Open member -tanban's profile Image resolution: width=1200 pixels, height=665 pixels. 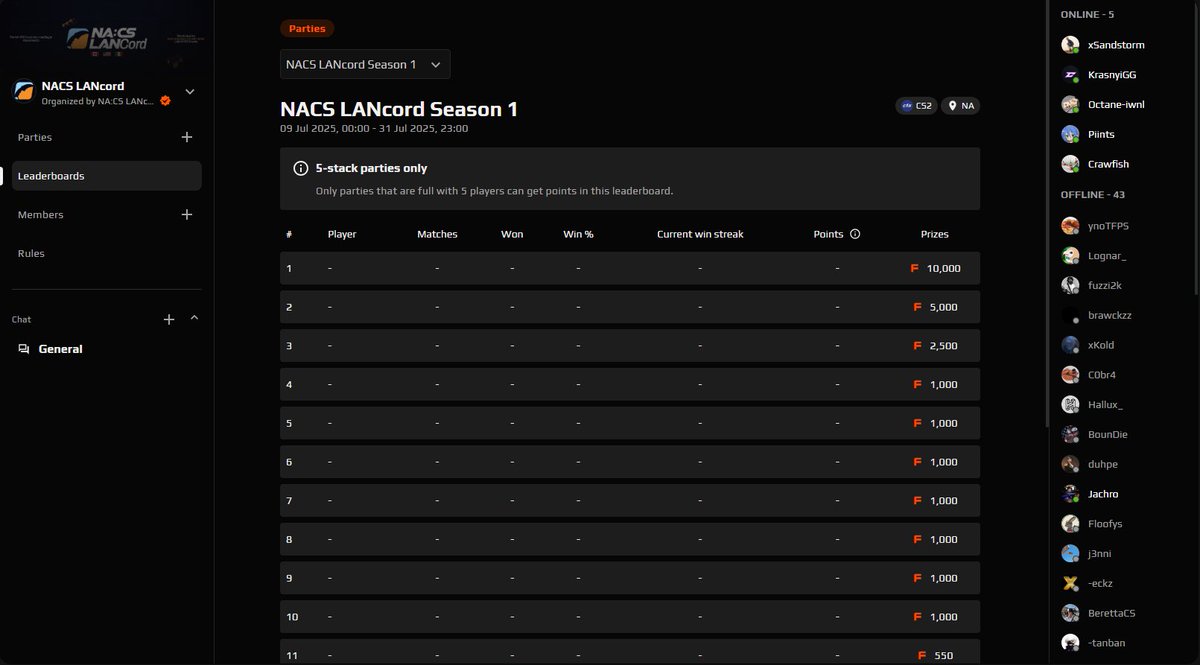click(x=1106, y=643)
